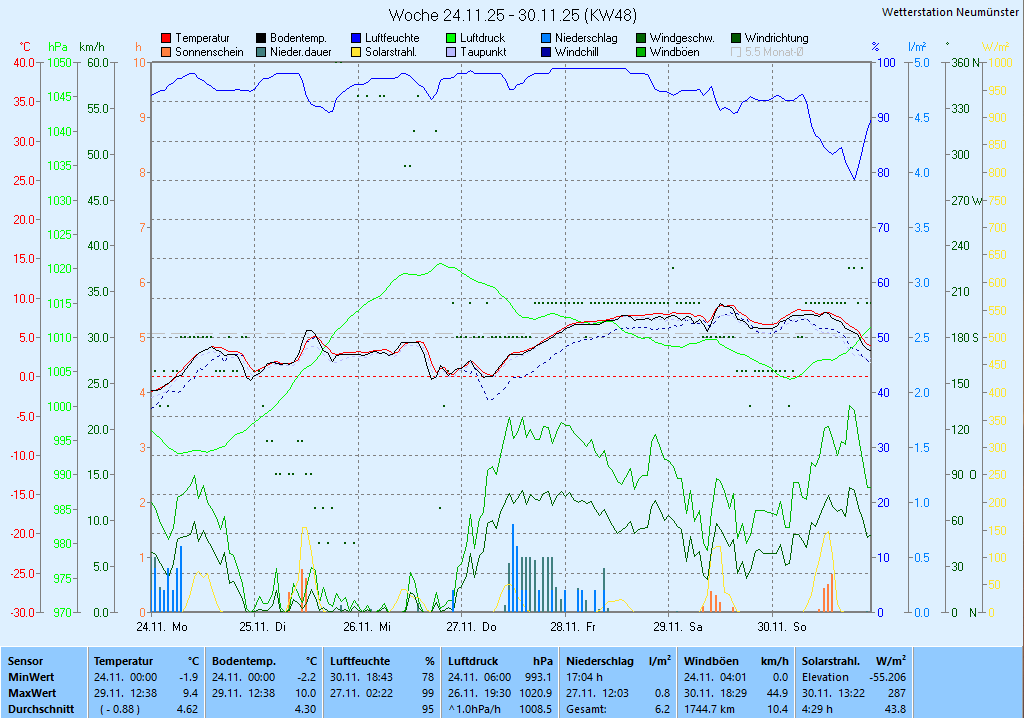
Task: Click the Windböen legend label
Action: pos(674,52)
